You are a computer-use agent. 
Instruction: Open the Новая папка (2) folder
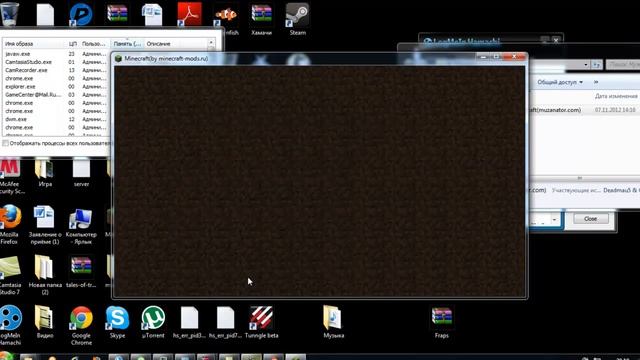45,275
